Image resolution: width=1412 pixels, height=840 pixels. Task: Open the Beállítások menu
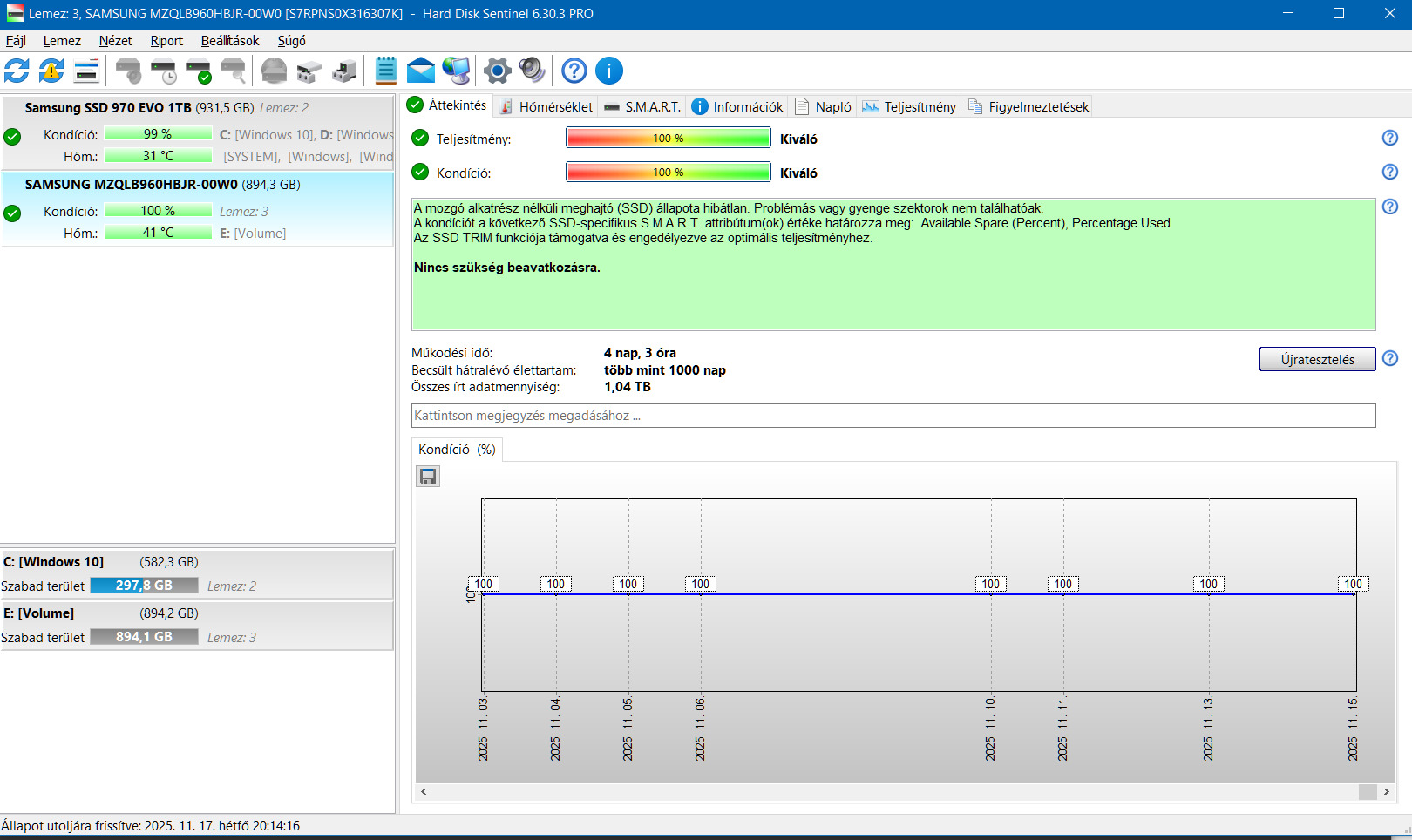(230, 41)
